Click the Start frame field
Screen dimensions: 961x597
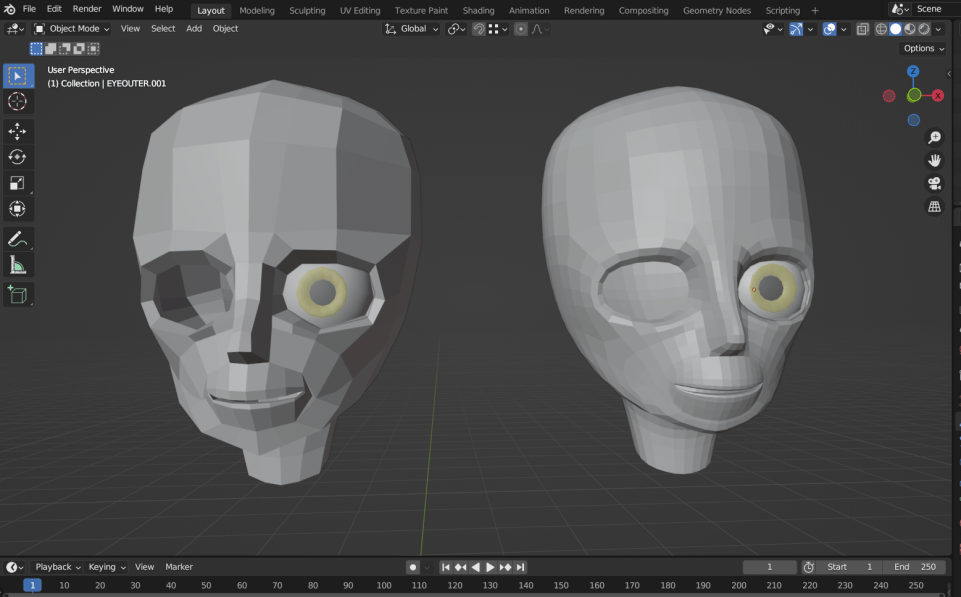[849, 567]
